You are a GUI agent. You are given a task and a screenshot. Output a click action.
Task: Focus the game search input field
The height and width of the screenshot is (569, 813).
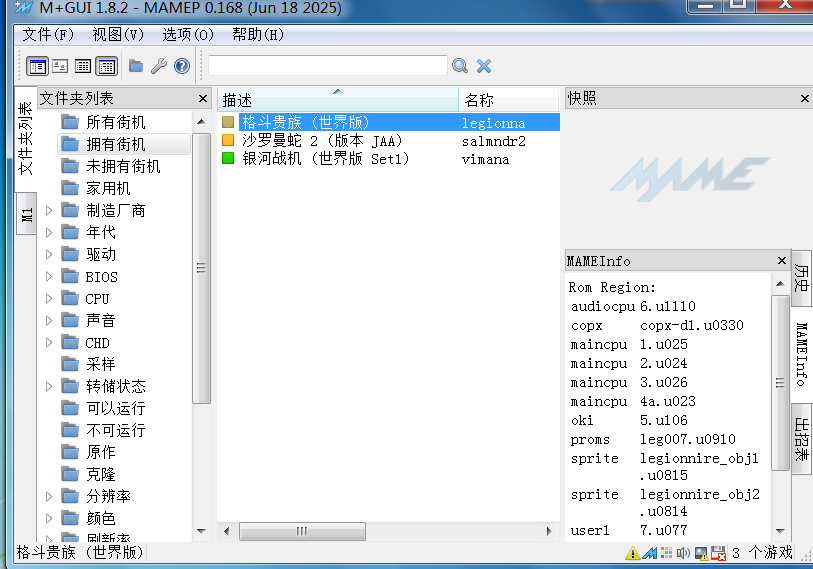(x=328, y=66)
